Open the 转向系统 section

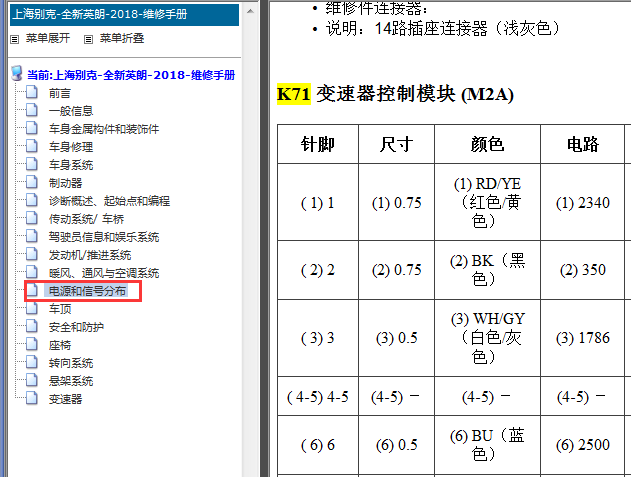(x=71, y=363)
